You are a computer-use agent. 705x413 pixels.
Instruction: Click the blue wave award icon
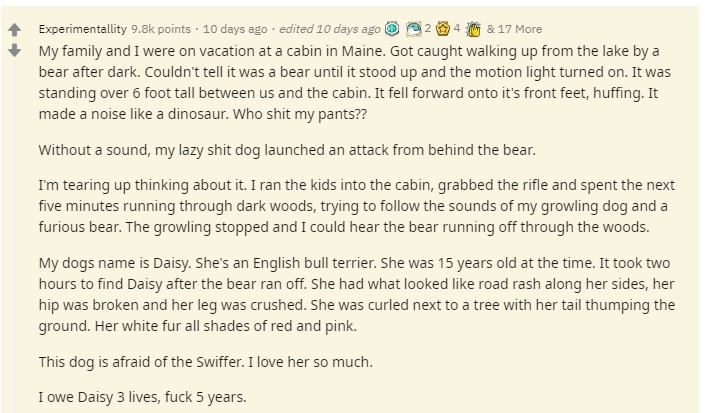coord(413,29)
